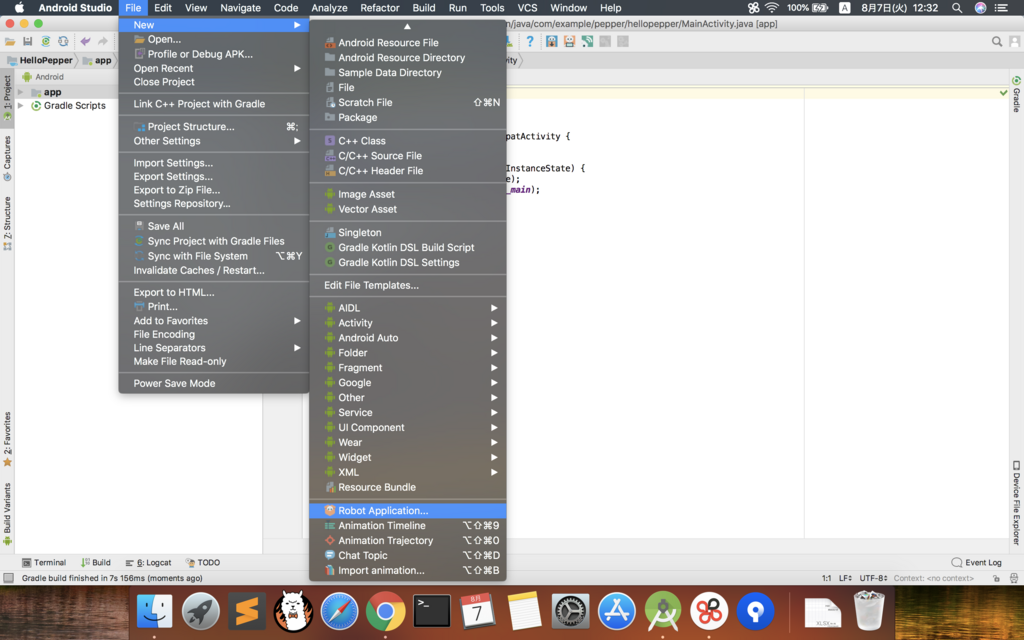Choose Android Resource File
This screenshot has width=1024, height=640.
408,42
